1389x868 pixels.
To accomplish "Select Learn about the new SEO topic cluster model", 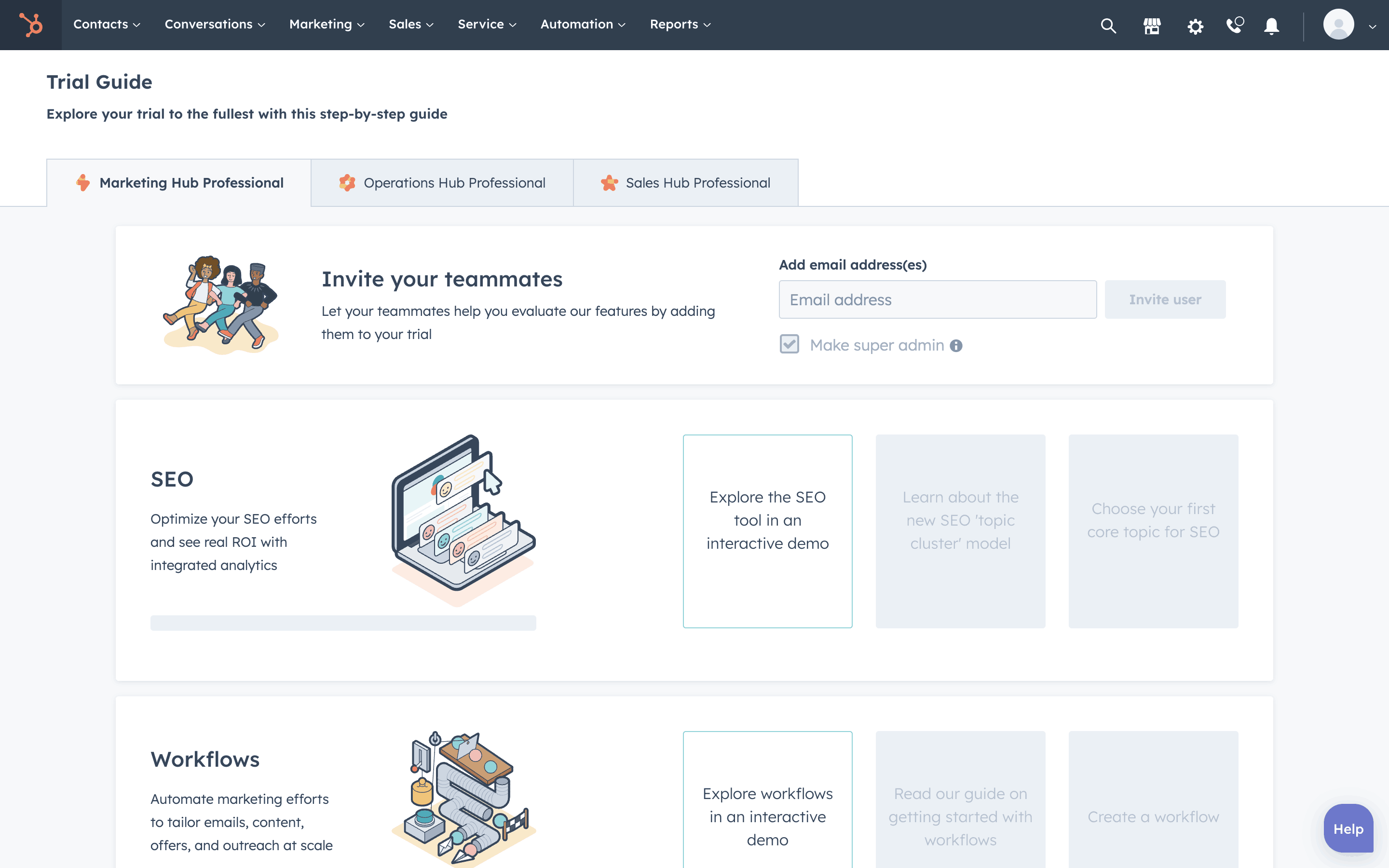I will click(x=960, y=531).
